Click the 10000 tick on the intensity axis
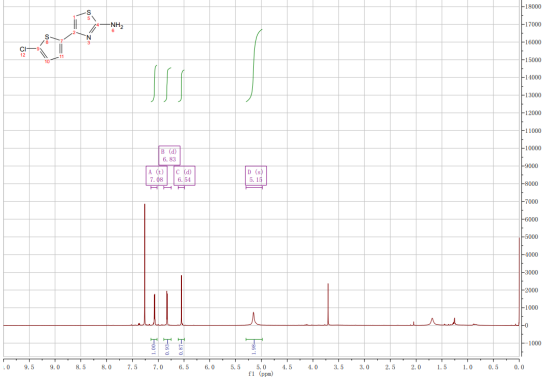This screenshot has width=554, height=381. (x=534, y=148)
